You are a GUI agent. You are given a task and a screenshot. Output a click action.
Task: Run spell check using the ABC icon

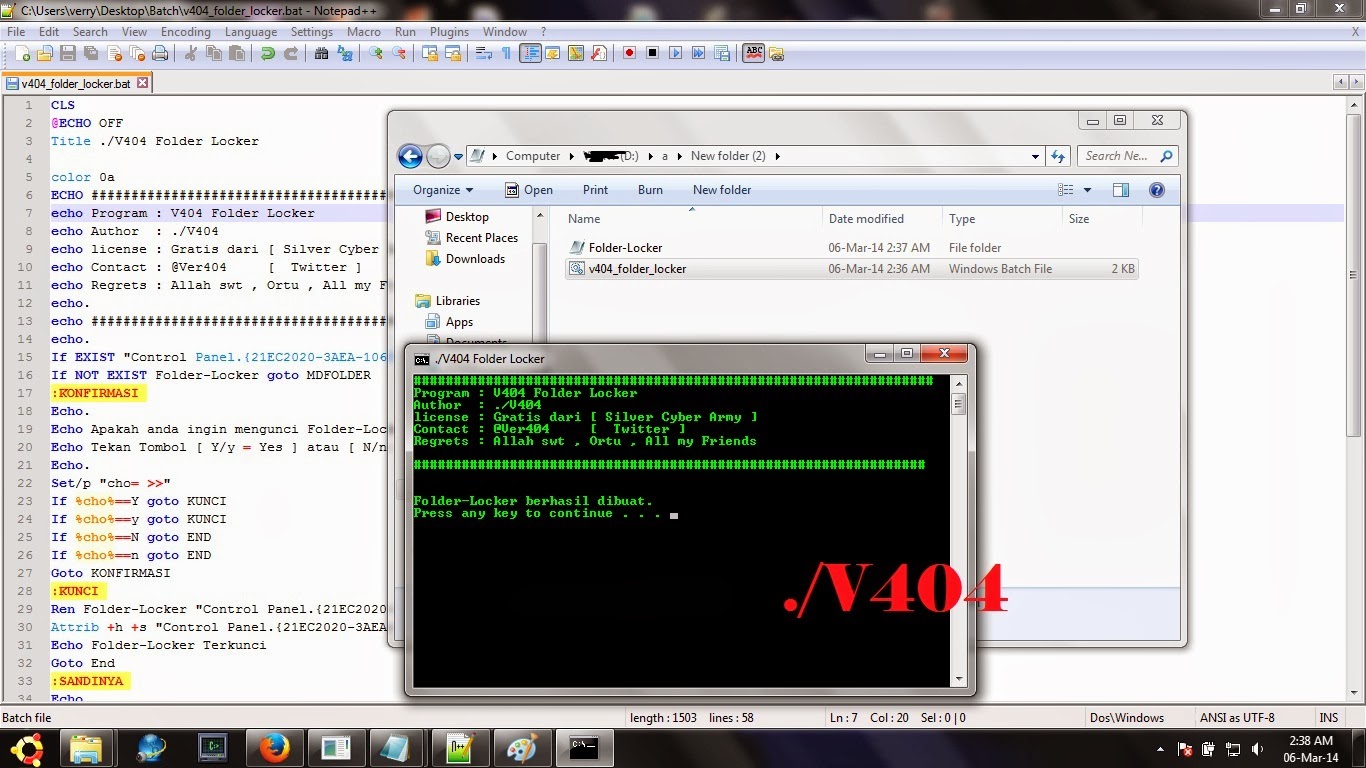point(754,53)
